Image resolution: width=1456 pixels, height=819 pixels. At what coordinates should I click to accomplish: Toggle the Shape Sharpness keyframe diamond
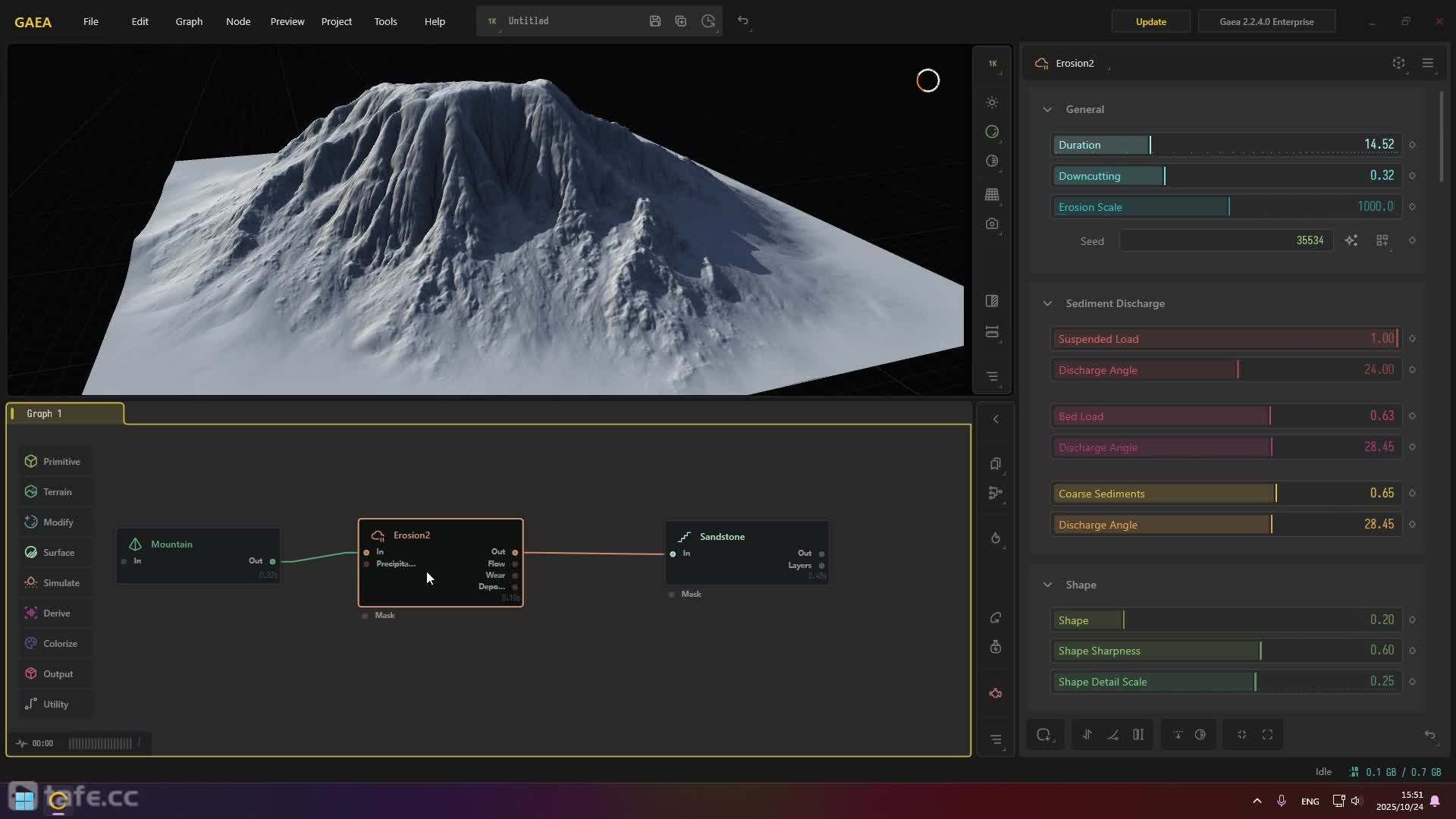(x=1412, y=651)
